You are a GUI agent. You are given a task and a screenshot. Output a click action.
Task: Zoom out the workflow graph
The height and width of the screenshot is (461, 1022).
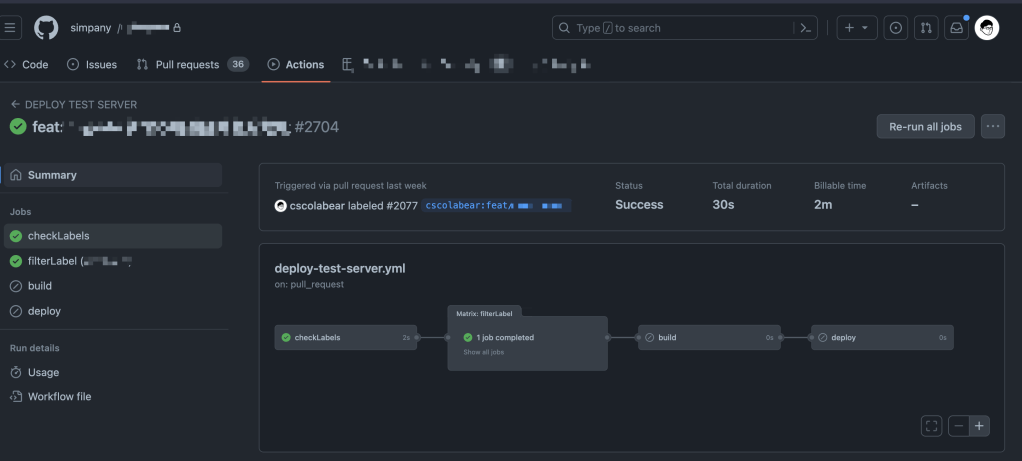[x=959, y=426]
